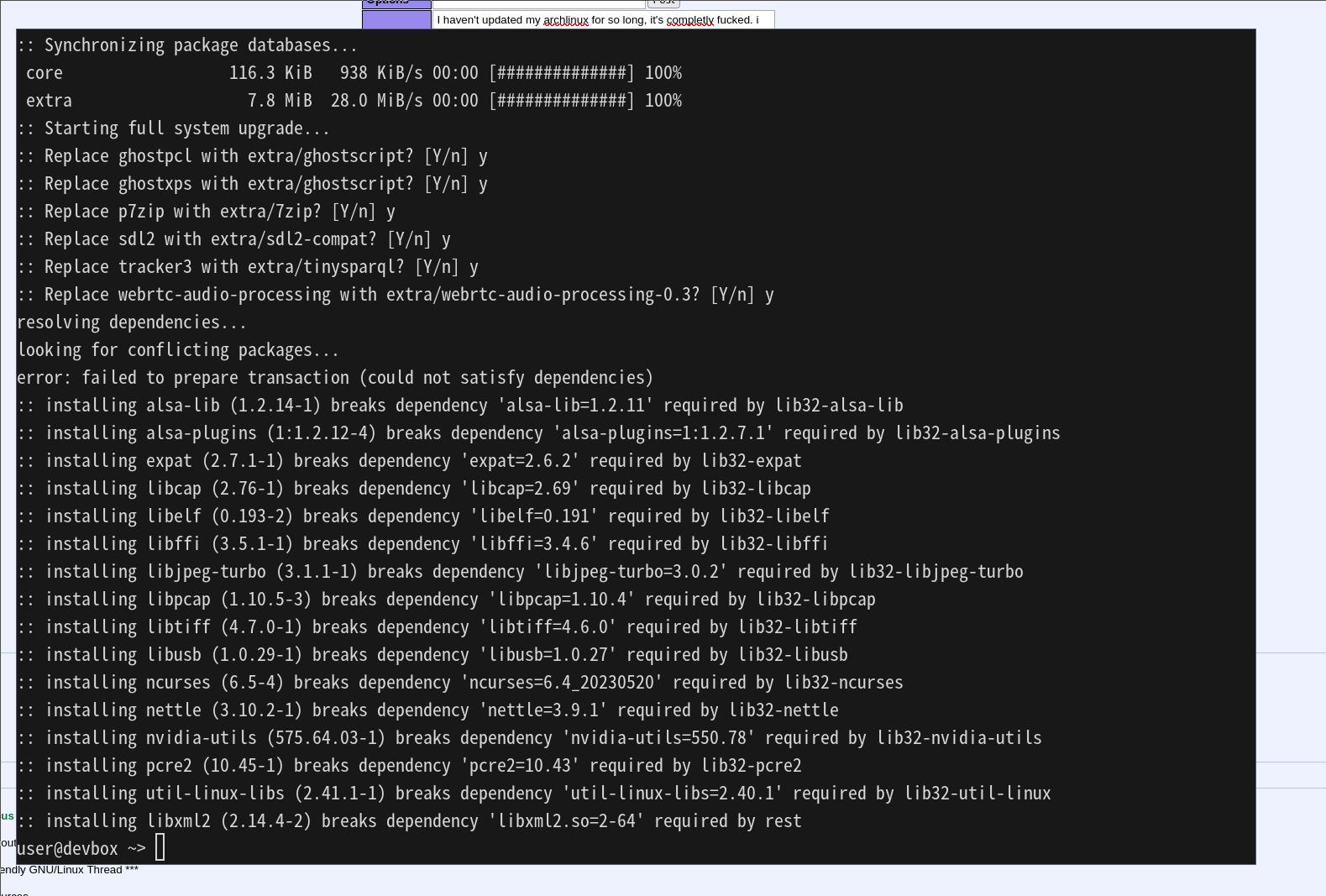The width and height of the screenshot is (1326, 896).
Task: Click the 'Synchronizing package databases...' line
Action: pos(187,45)
